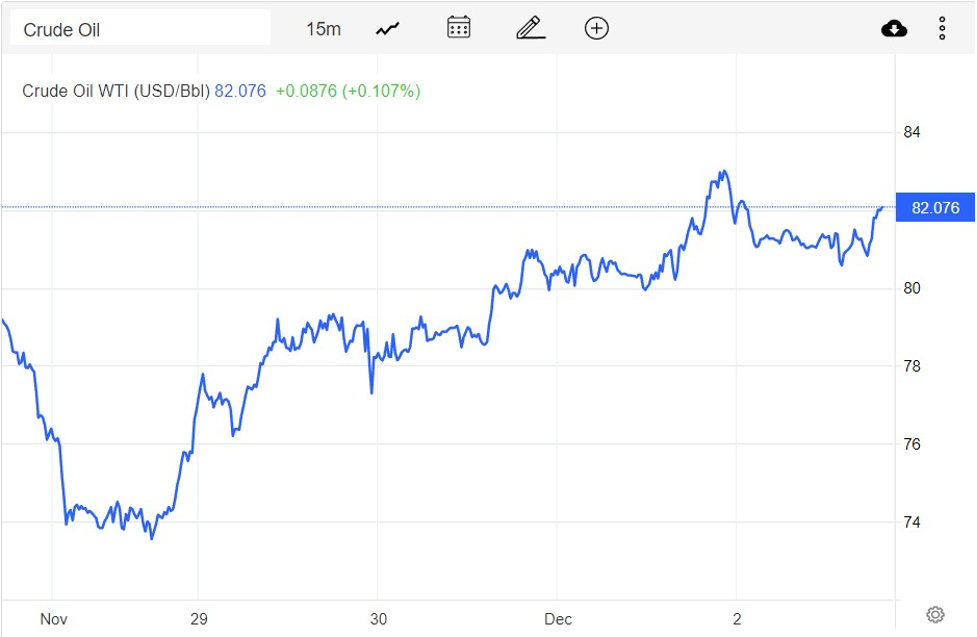Select the 29 date label on time axis

198,619
